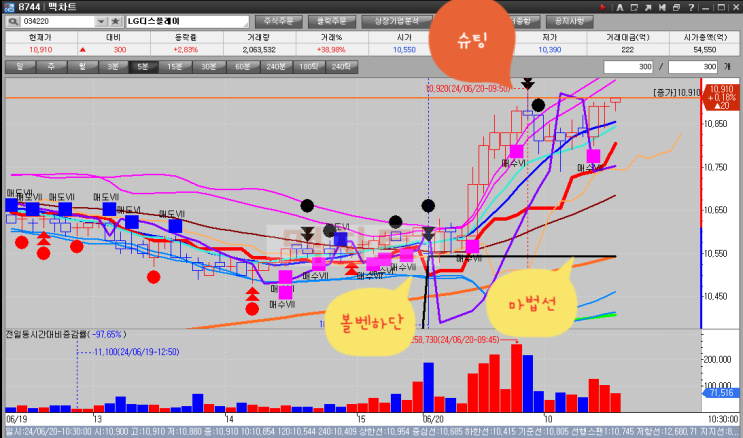The height and width of the screenshot is (438, 743).
Task: Select the 60분 interval tab
Action: [x=243, y=67]
